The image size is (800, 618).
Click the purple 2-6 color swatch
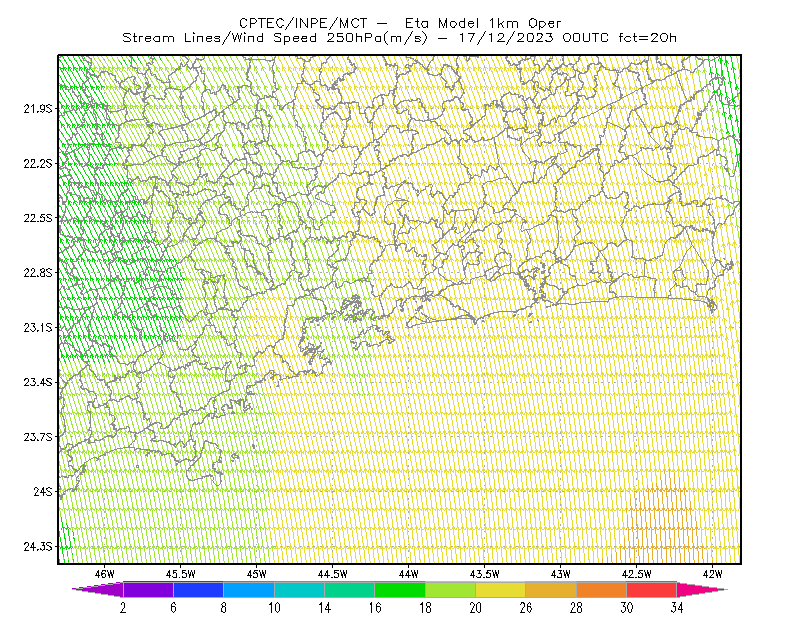pos(148,589)
